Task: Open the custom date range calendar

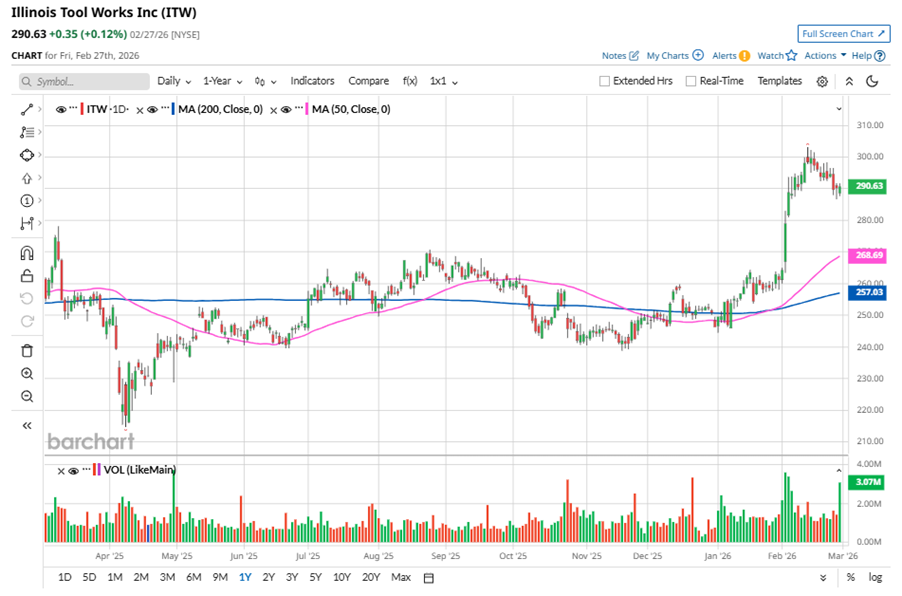Action: coord(429,577)
